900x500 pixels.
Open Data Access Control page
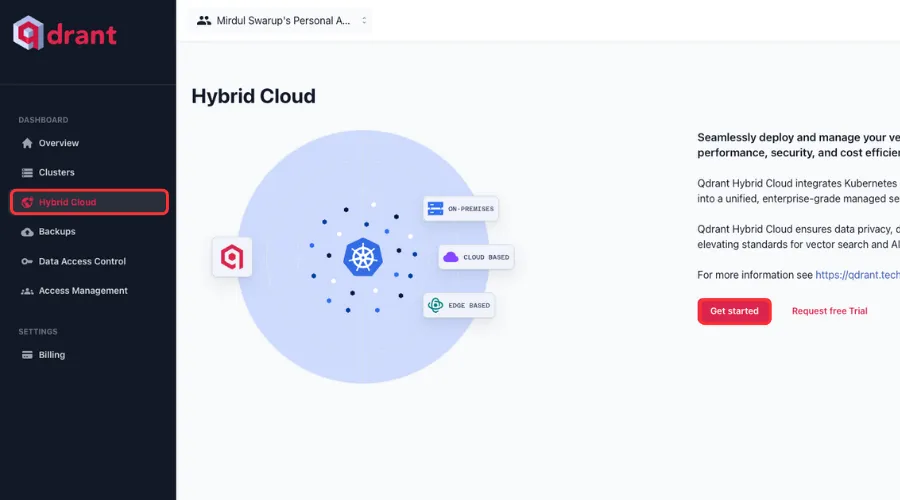coord(82,261)
